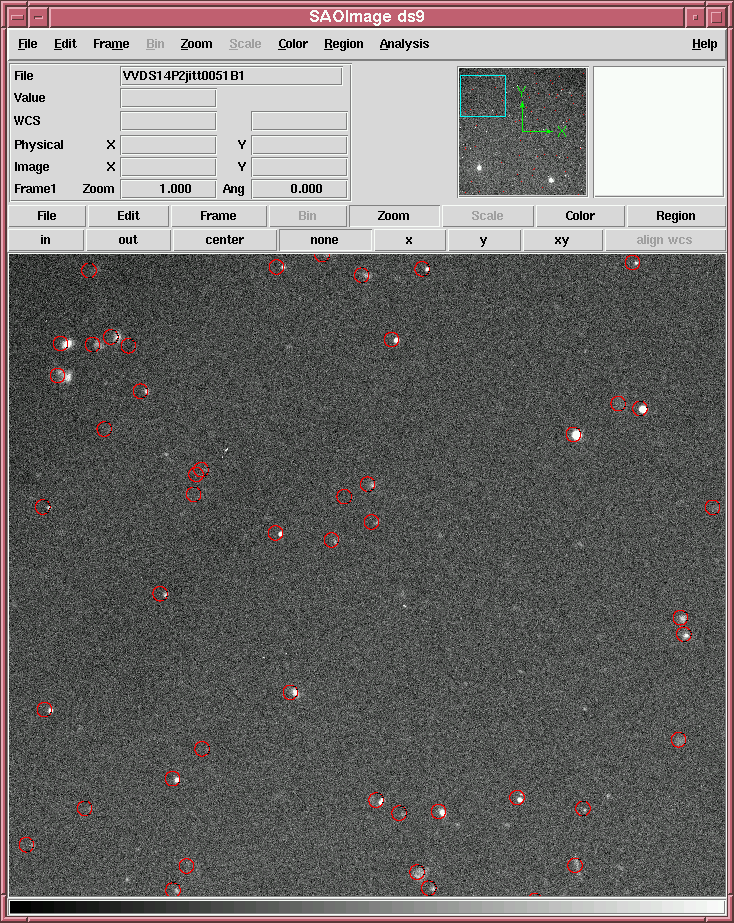Select the "none" flip option
Image resolution: width=734 pixels, height=923 pixels.
[x=324, y=240]
